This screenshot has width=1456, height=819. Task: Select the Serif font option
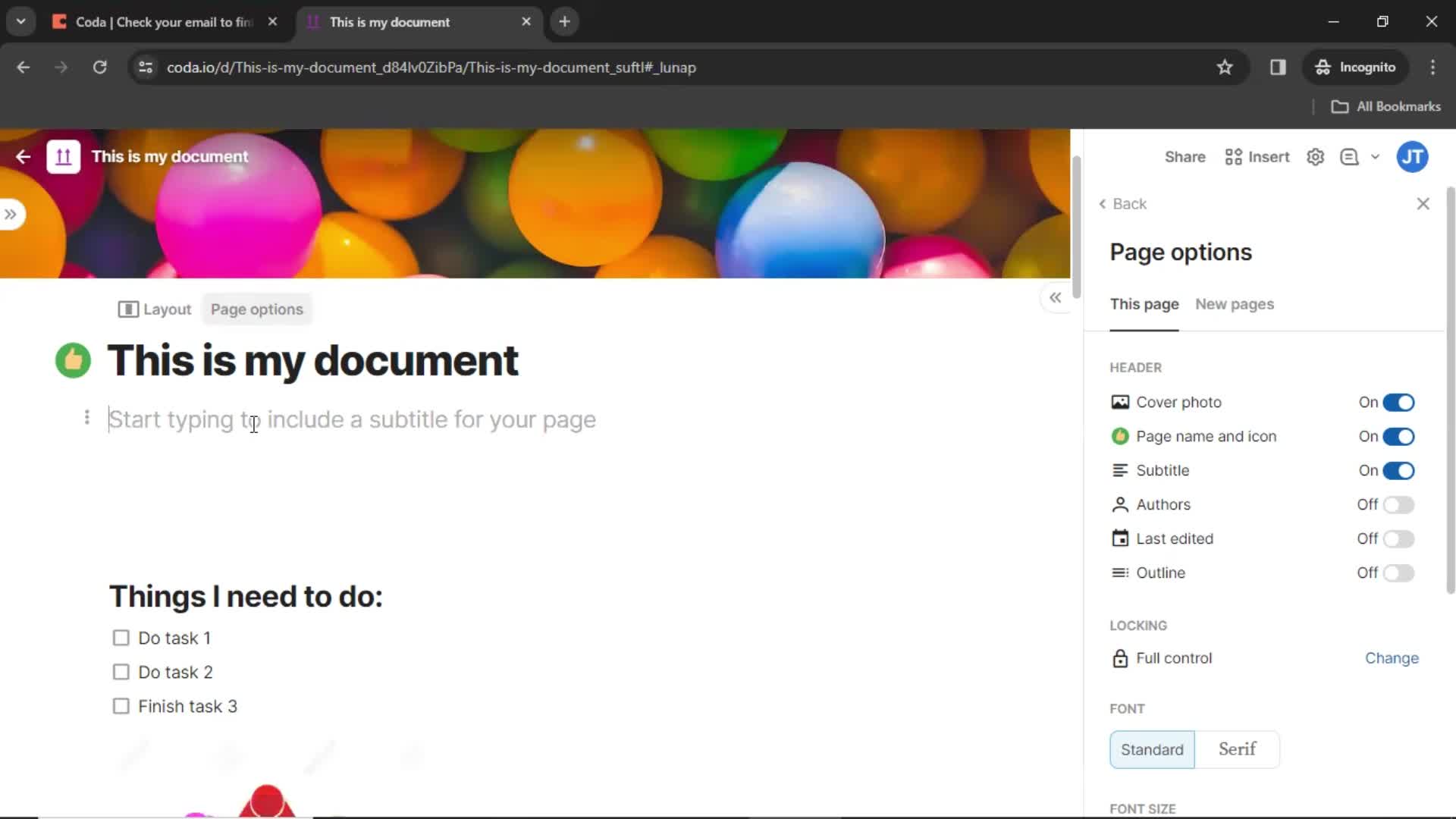tap(1237, 750)
